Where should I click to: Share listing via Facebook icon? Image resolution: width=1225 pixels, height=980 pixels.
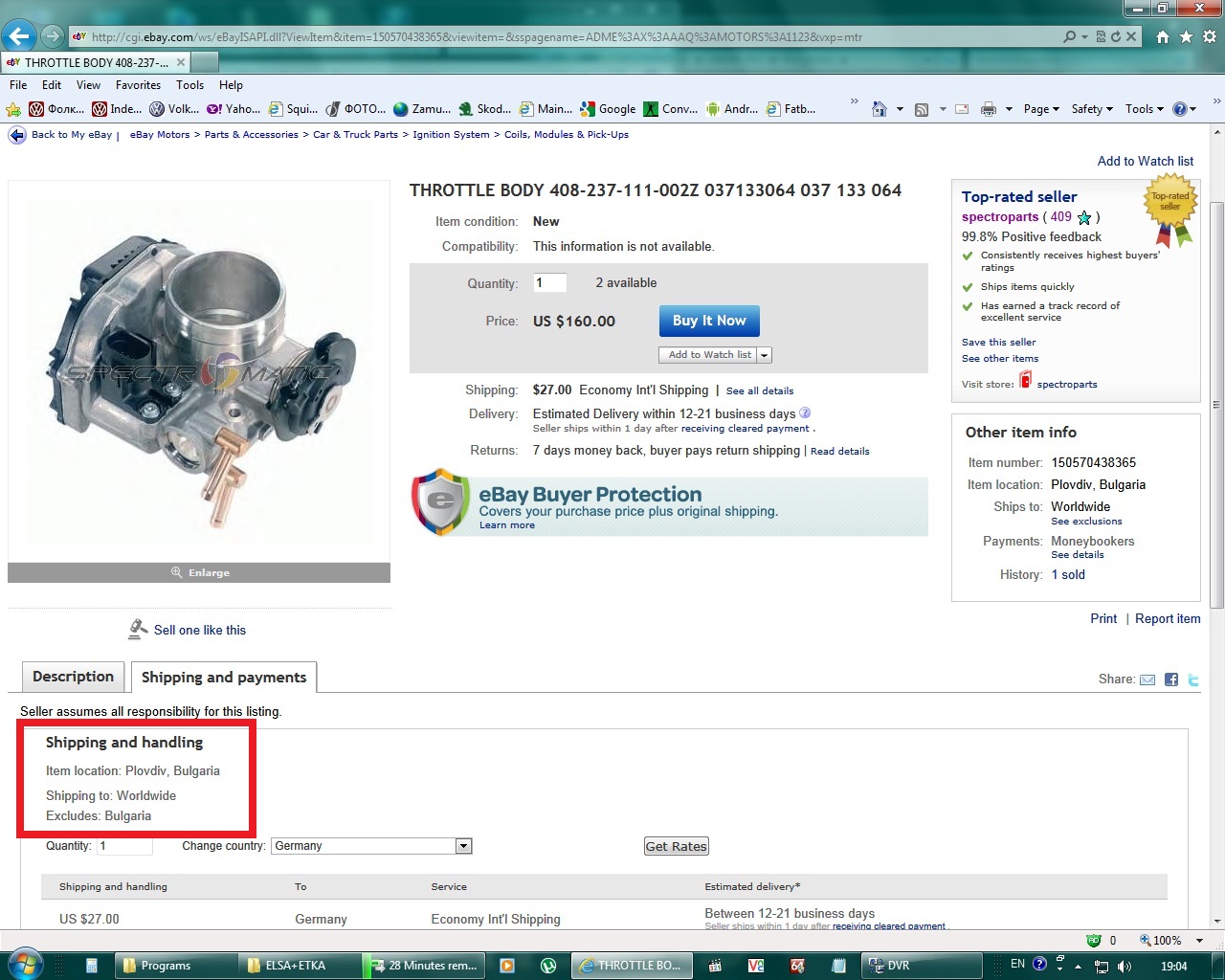click(x=1171, y=679)
